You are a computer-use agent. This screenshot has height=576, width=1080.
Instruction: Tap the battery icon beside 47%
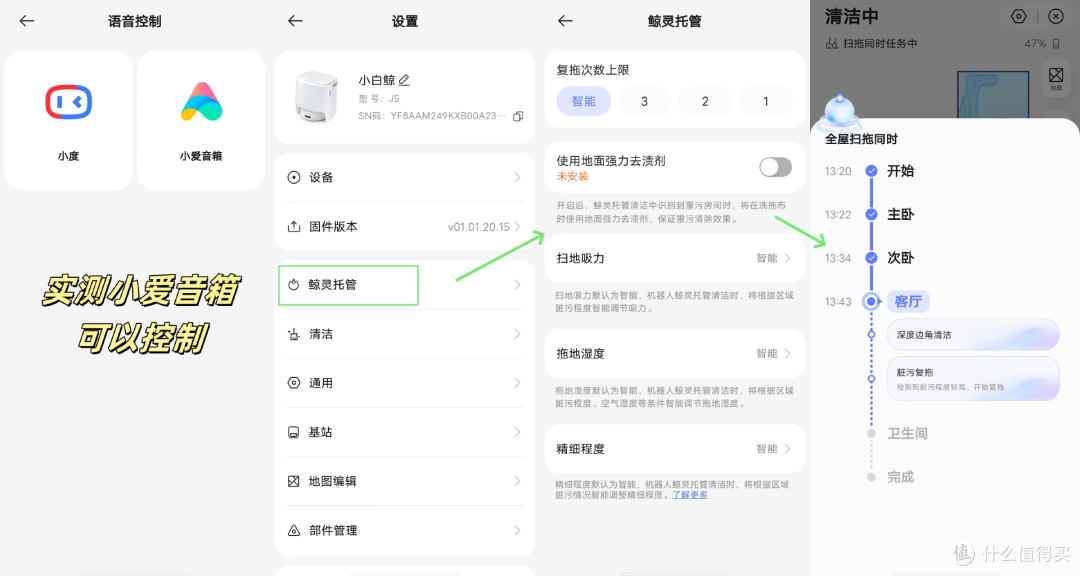click(x=1056, y=43)
